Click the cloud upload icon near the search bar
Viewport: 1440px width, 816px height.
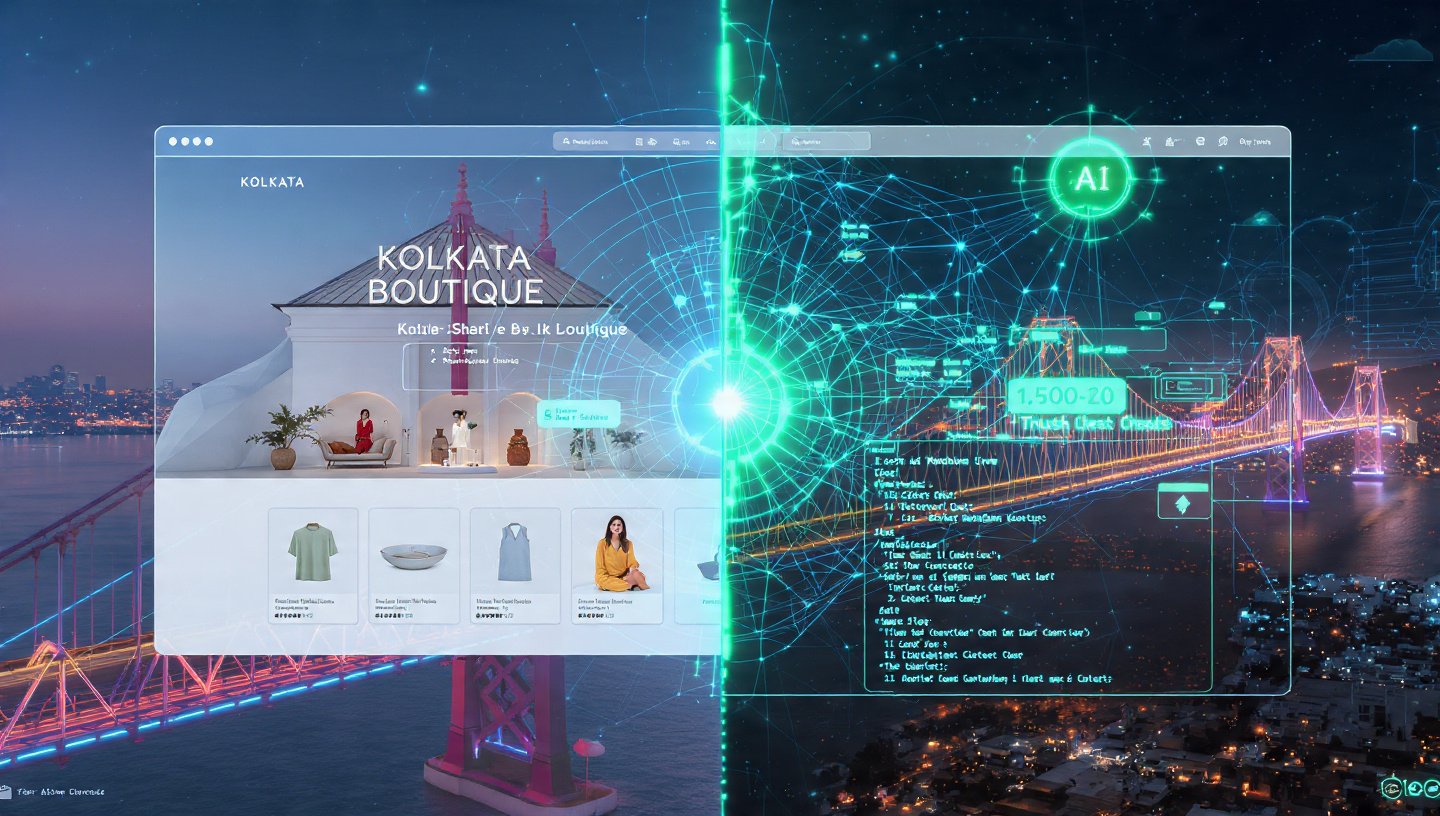coord(653,142)
